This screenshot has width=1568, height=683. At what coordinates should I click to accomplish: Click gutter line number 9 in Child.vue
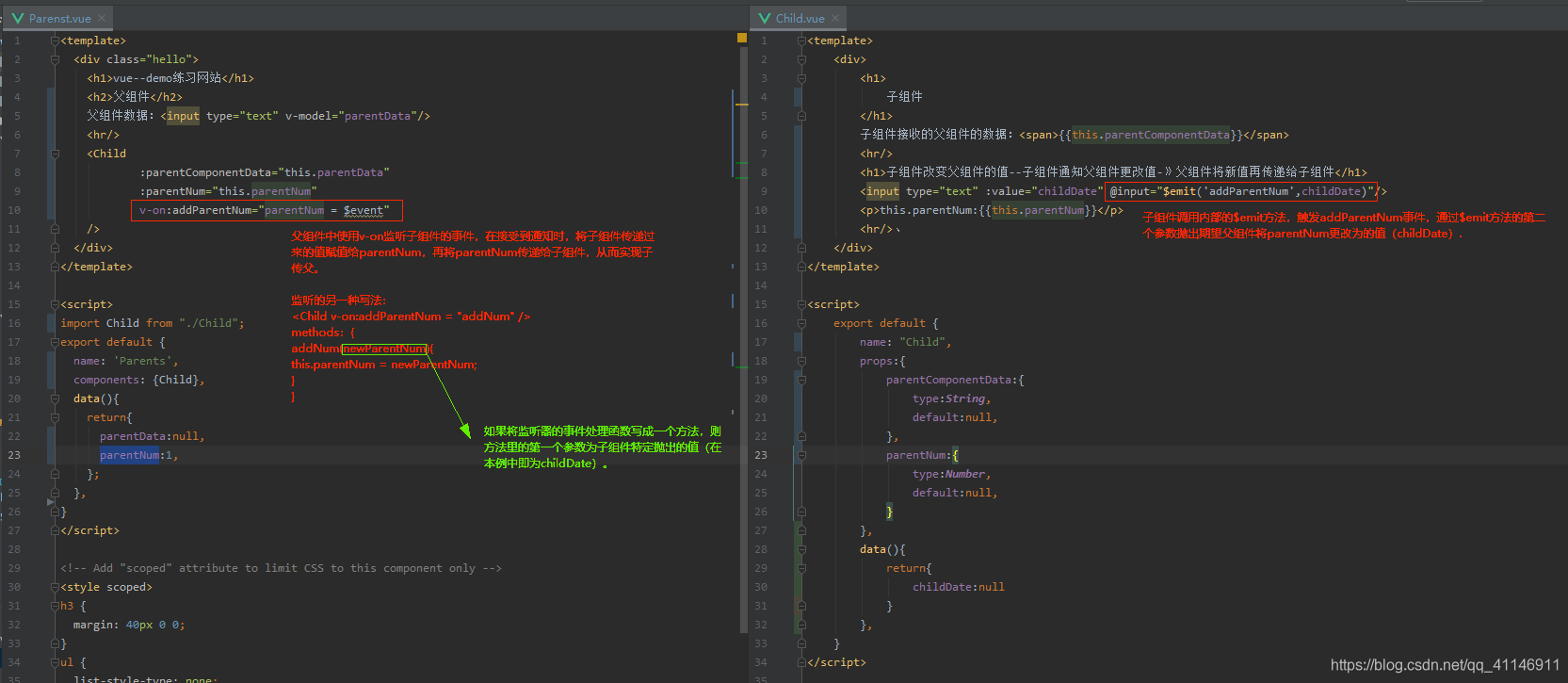point(764,191)
